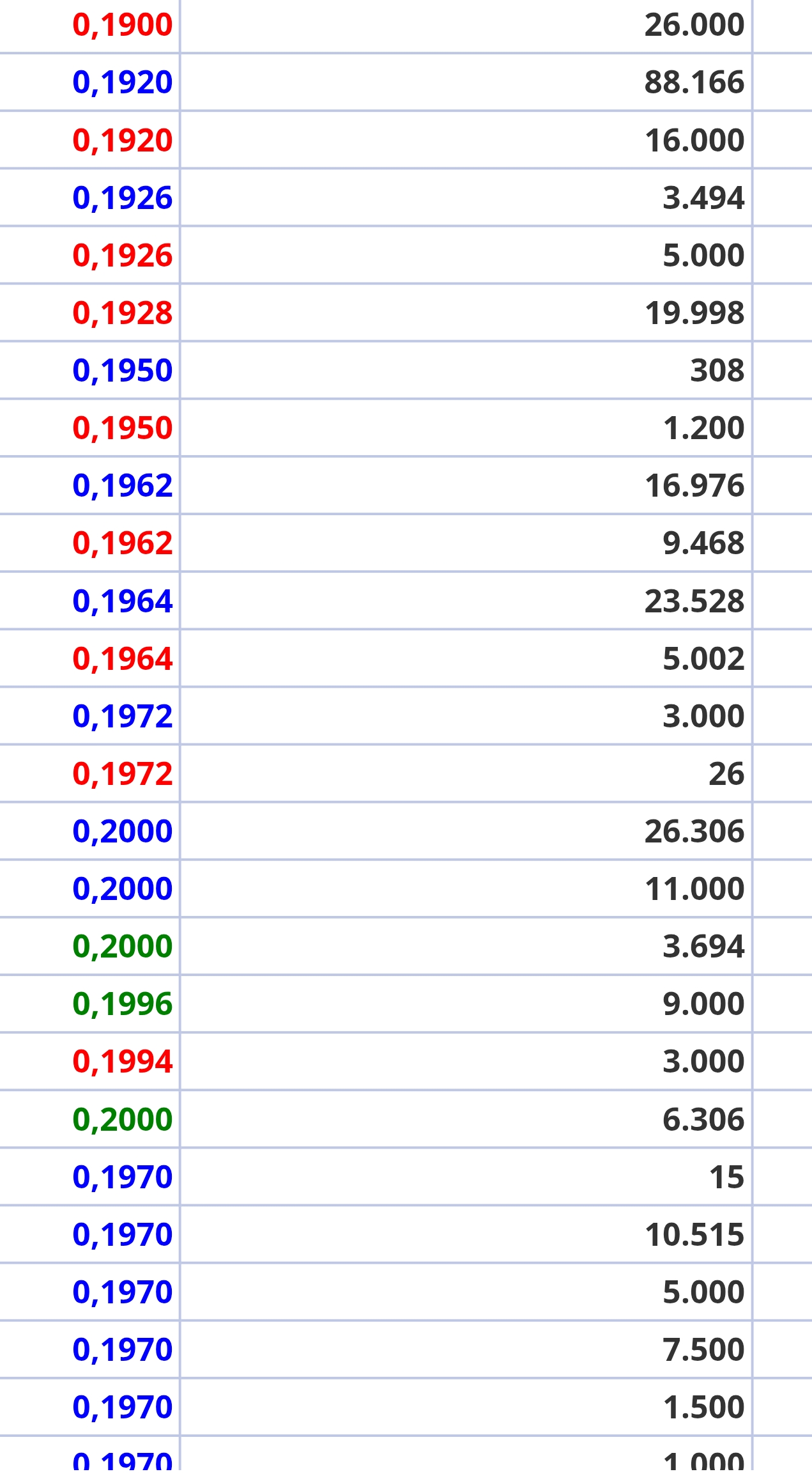Click volume value 26.306
The image size is (812, 1474).
coord(694,832)
